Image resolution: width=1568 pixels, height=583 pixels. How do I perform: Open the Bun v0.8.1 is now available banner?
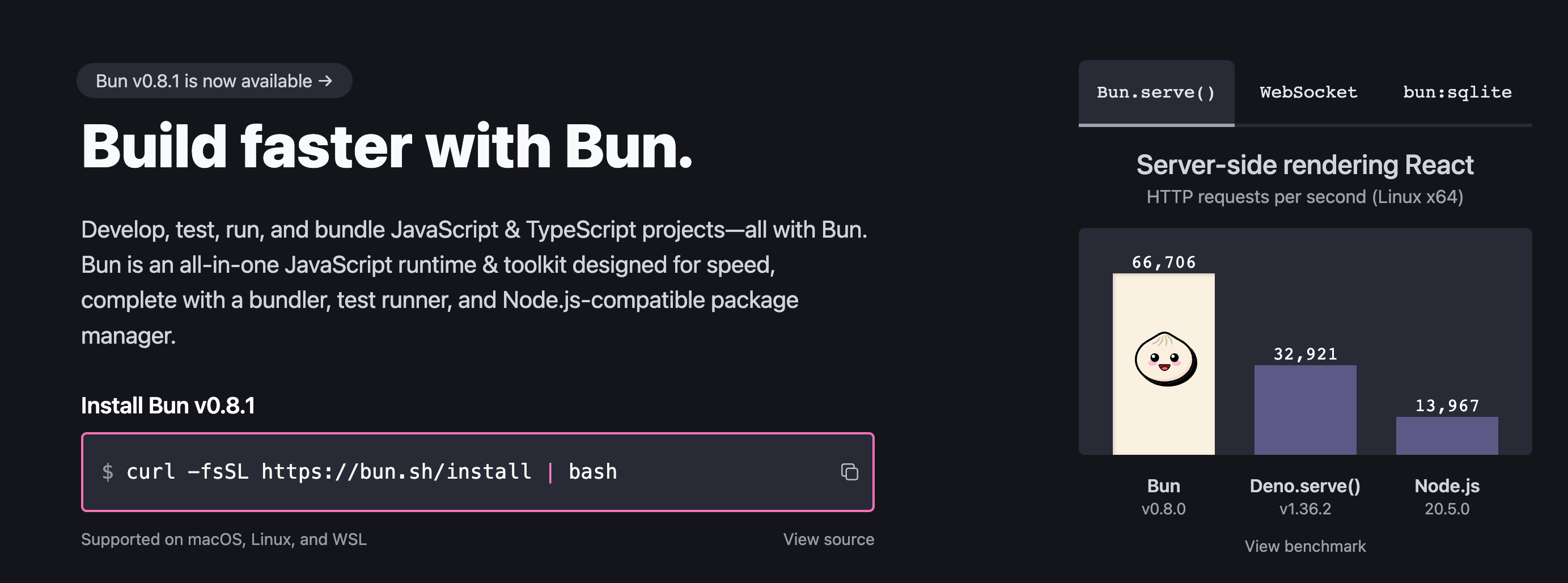pos(214,81)
